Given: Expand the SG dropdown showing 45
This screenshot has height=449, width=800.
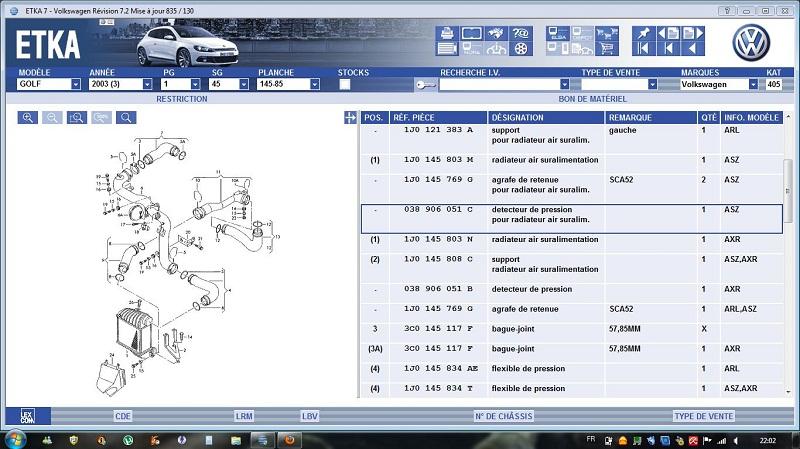Looking at the screenshot, I should [244, 84].
